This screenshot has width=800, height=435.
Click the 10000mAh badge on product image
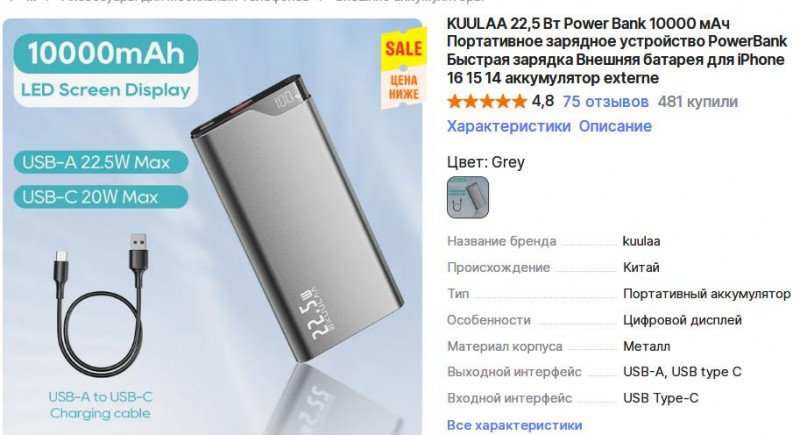point(106,53)
